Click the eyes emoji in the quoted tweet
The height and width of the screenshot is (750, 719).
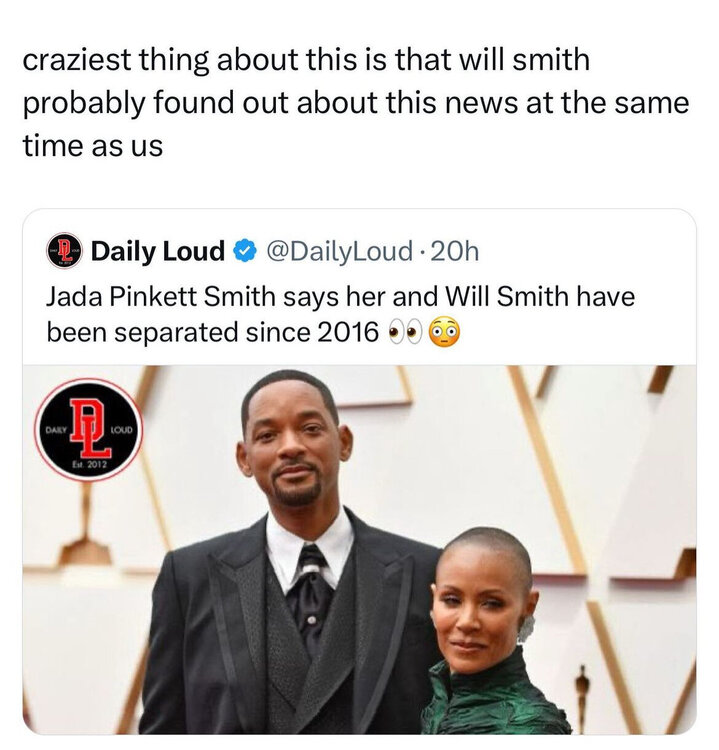[x=405, y=332]
